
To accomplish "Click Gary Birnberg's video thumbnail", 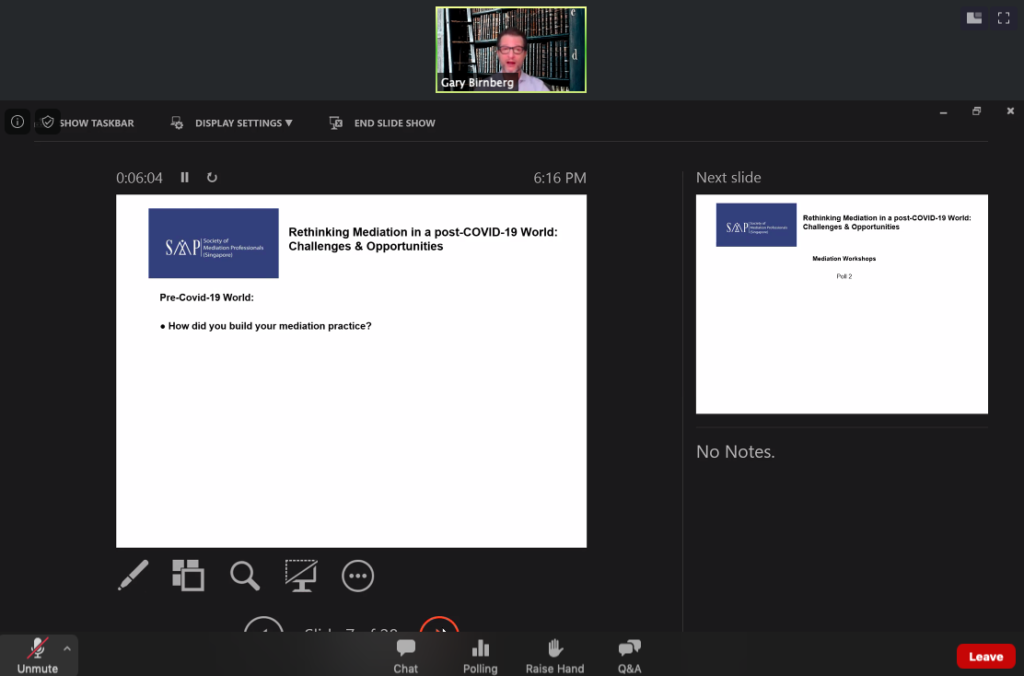I will click(511, 50).
